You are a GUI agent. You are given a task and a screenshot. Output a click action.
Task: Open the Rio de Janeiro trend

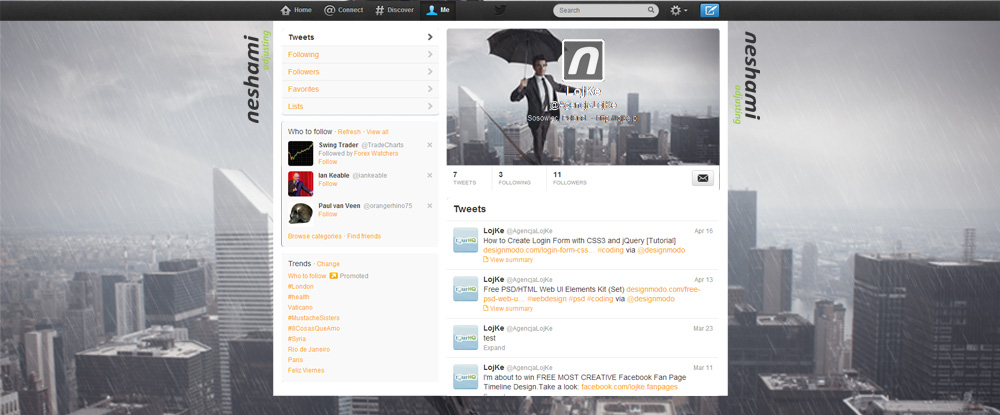(x=309, y=349)
